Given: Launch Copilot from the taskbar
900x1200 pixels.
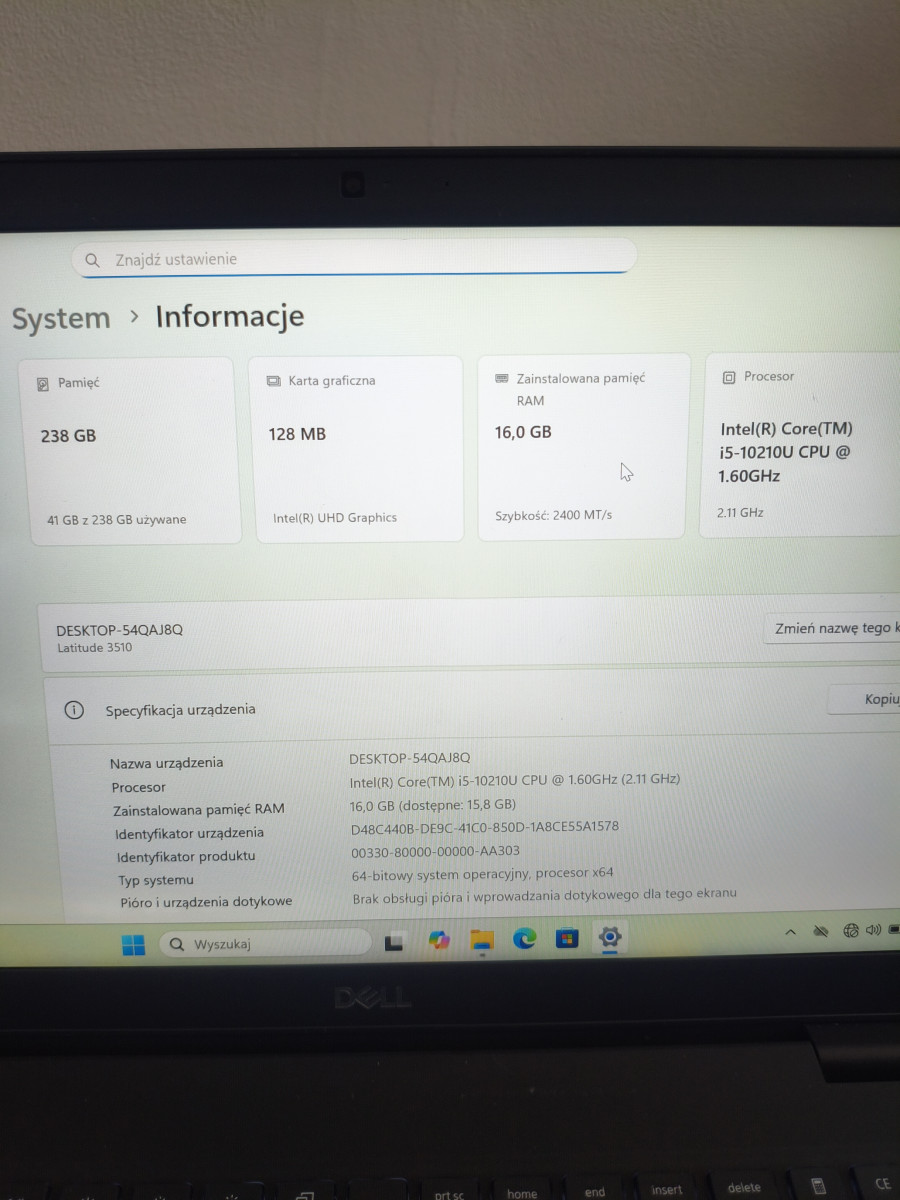Looking at the screenshot, I should pos(439,940).
